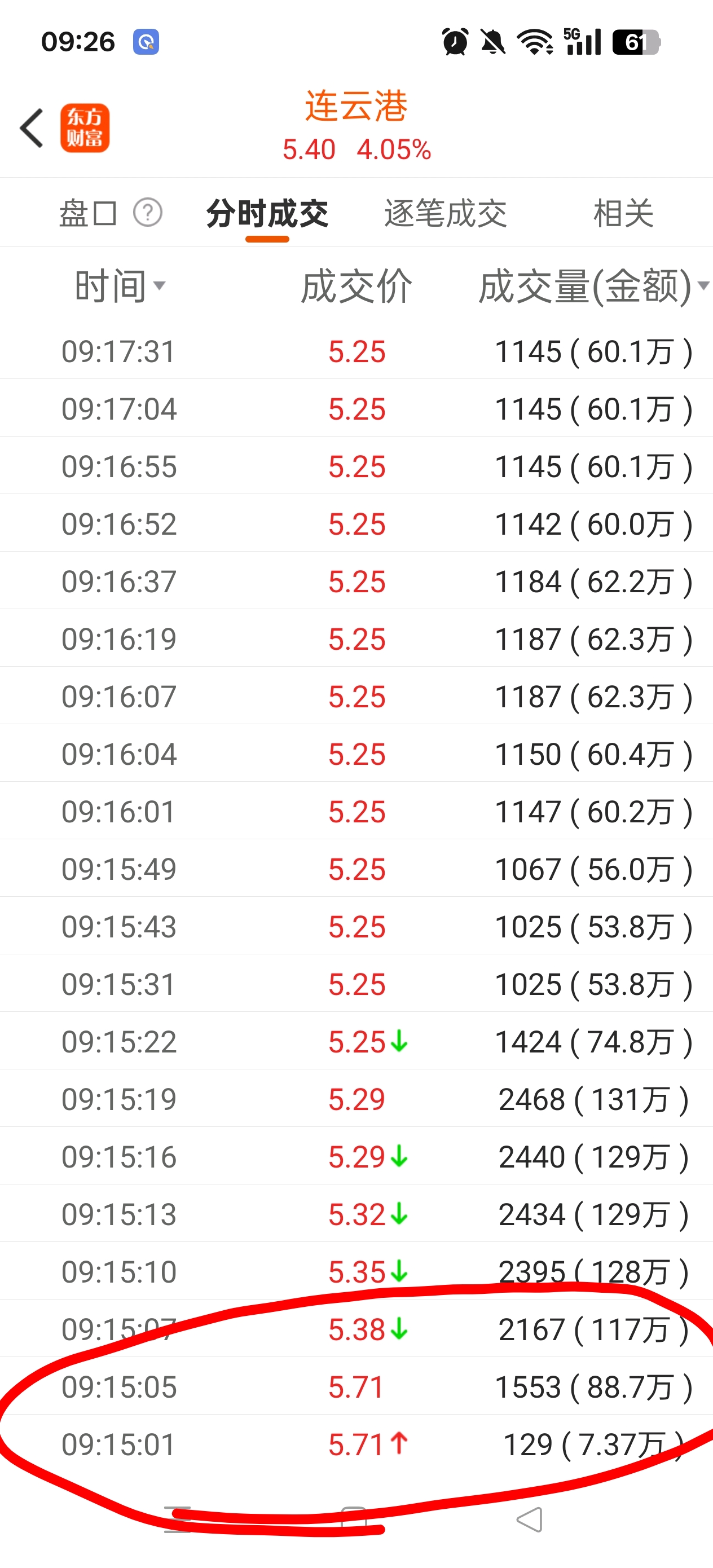
Task: Switch to the 盘口 tab
Action: pyautogui.click(x=87, y=214)
